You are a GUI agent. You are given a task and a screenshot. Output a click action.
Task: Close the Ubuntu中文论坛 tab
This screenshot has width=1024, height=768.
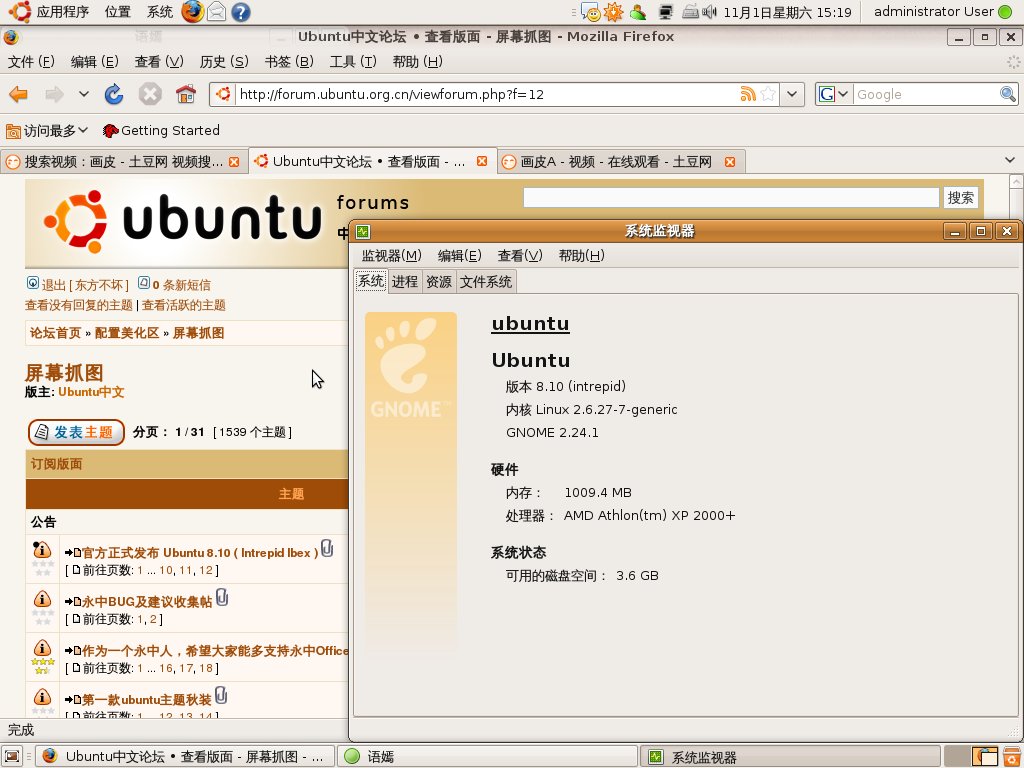(482, 161)
